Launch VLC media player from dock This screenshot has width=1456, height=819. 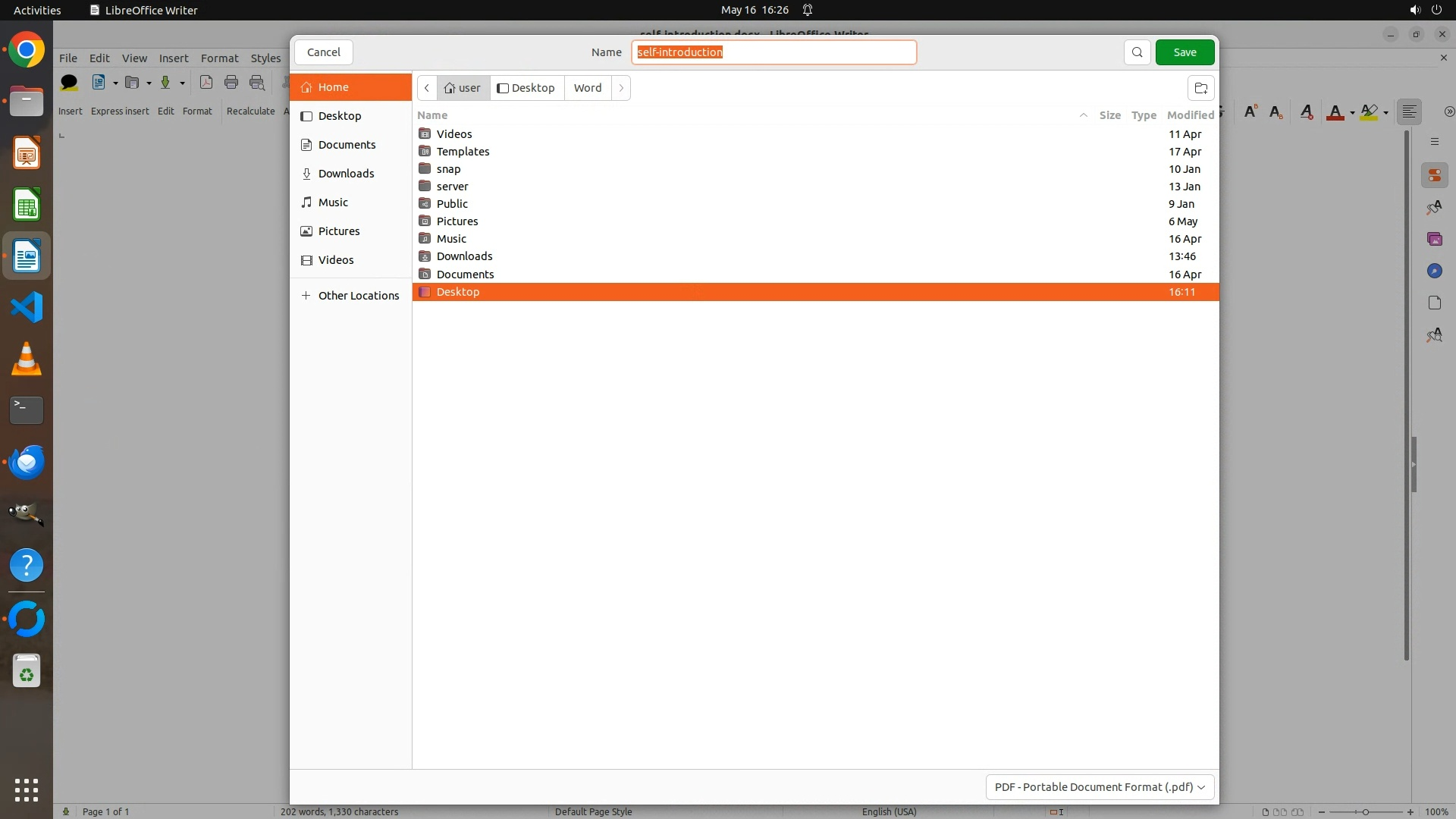[x=27, y=359]
